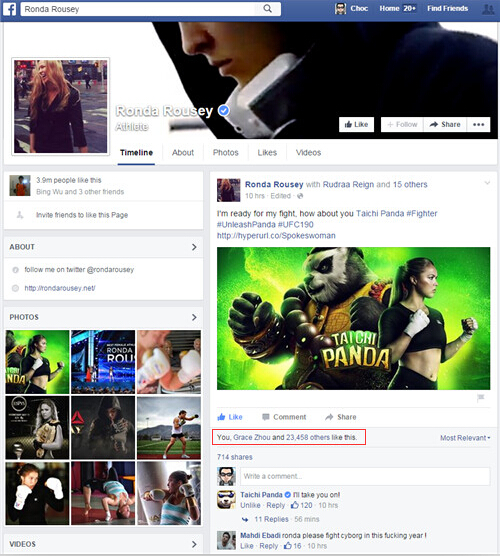
Task: Show the 11 Replies thread
Action: click(x=271, y=519)
